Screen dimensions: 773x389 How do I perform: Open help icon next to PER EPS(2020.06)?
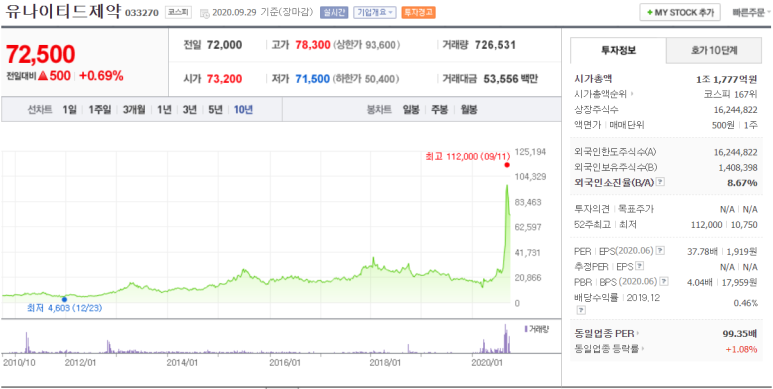[661, 251]
